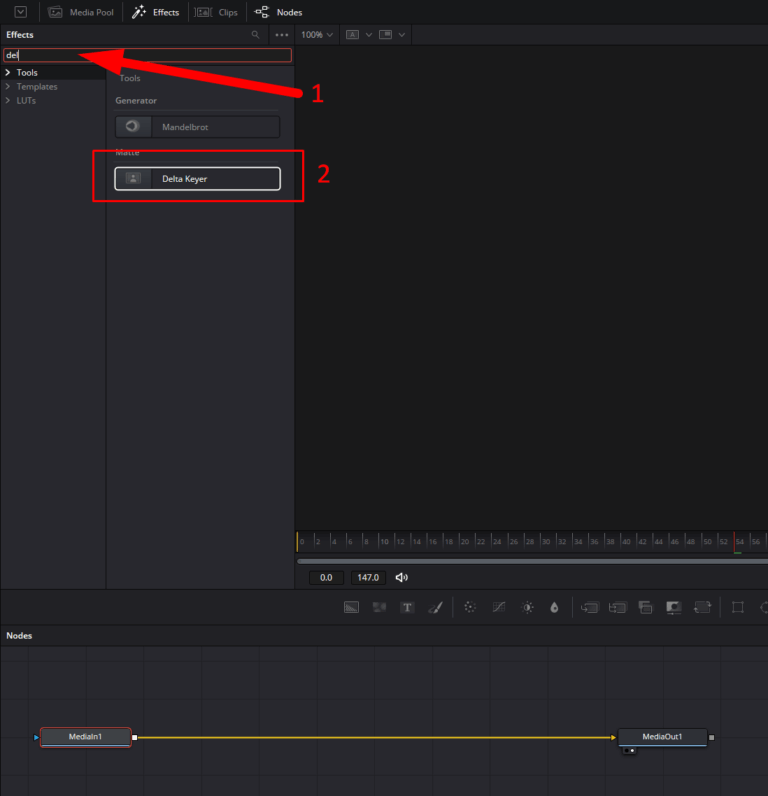The image size is (768, 796).
Task: Click the Delta Keyer matte icon
Action: click(x=133, y=178)
